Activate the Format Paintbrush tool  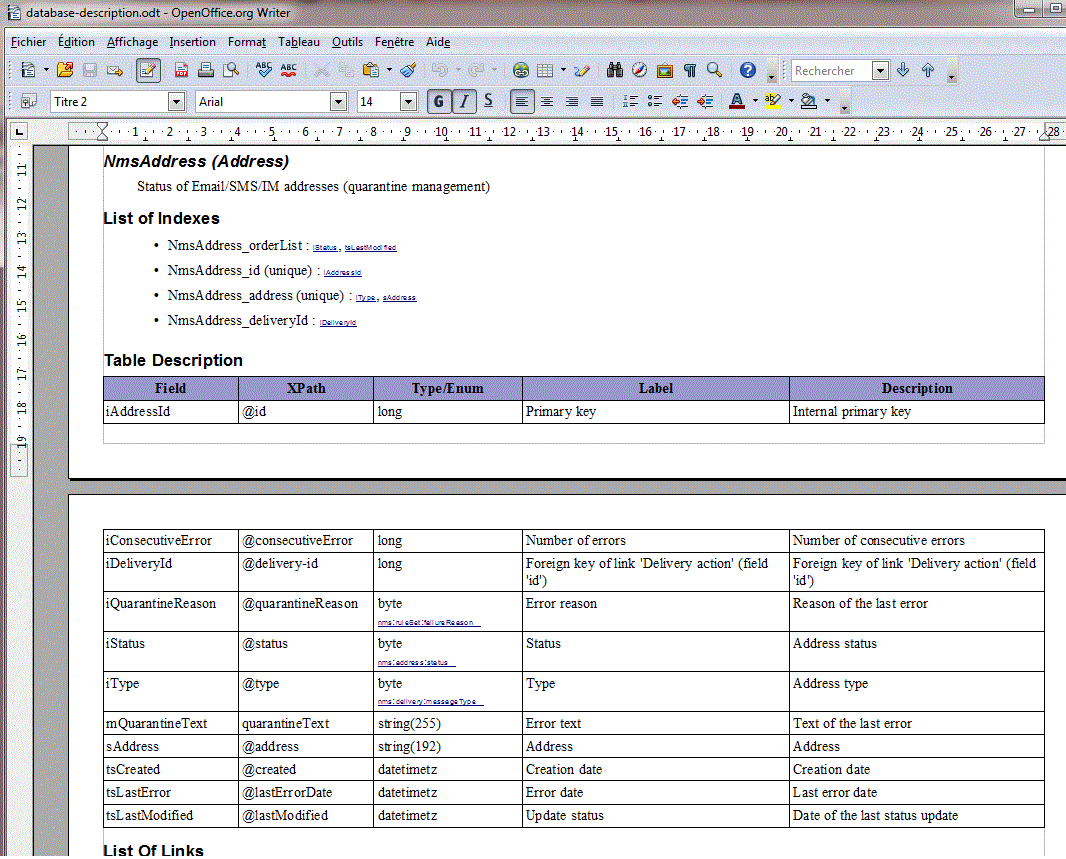tap(408, 70)
